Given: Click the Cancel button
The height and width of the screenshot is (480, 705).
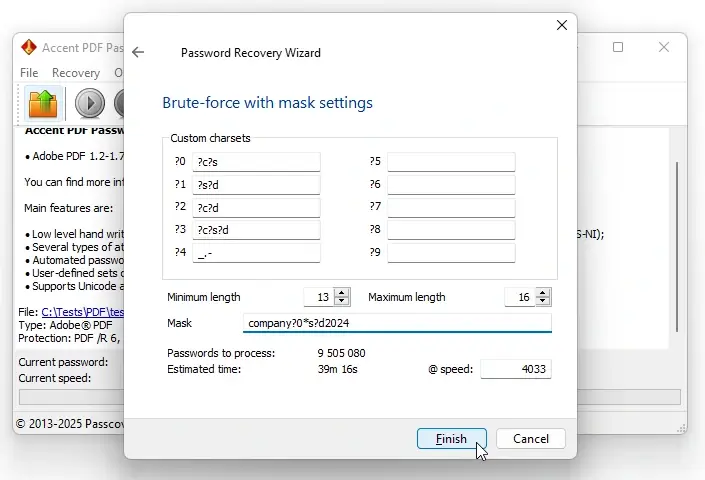Looking at the screenshot, I should 531,439.
